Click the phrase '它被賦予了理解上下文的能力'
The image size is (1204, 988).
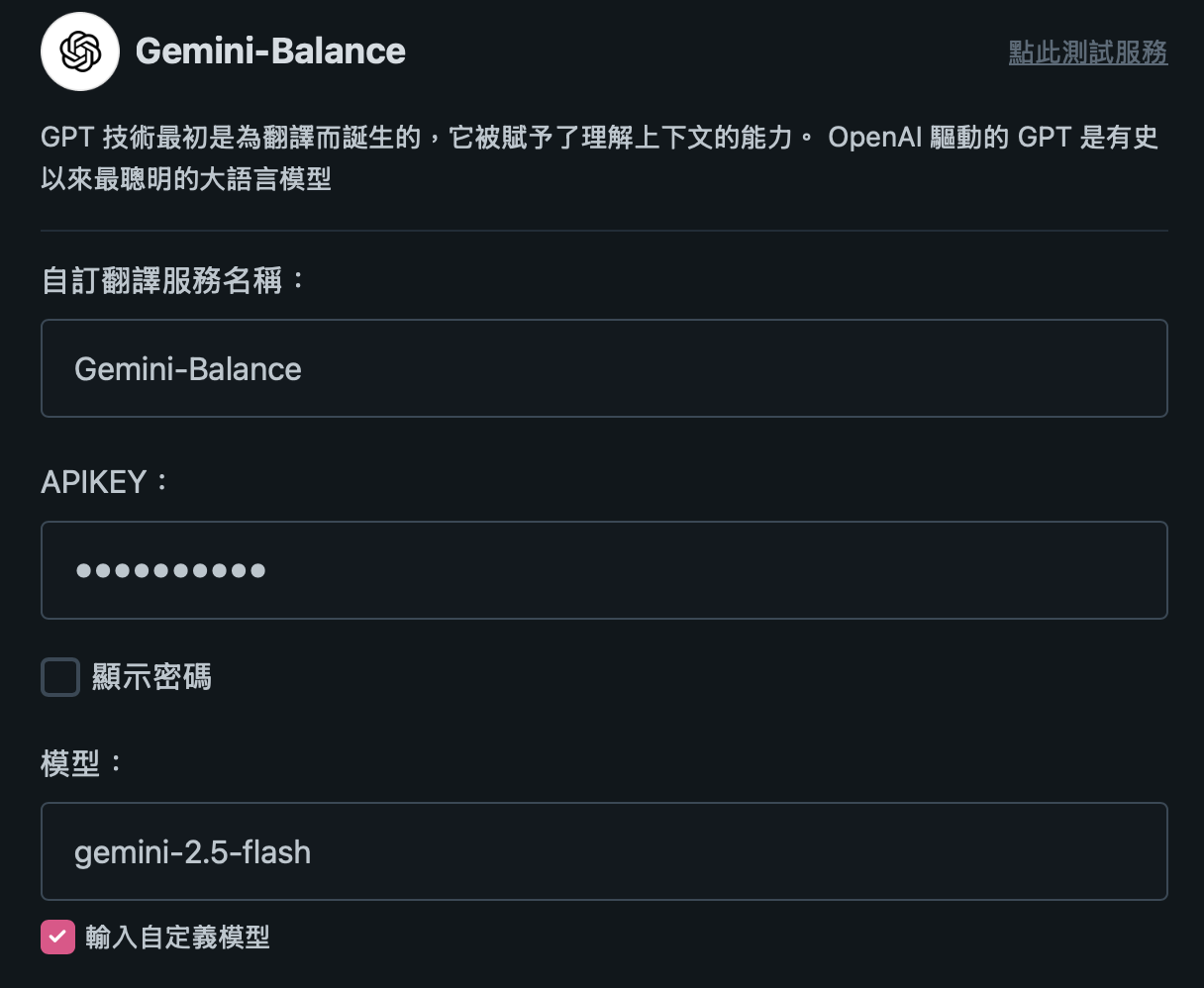[x=621, y=138]
